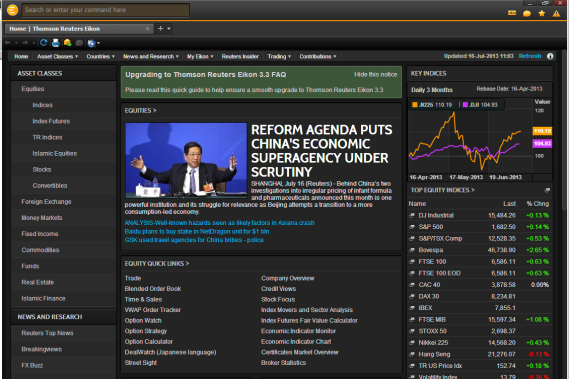Open the Reuters Insider menu item
Viewport: 569px width, 379px height.
tap(240, 56)
